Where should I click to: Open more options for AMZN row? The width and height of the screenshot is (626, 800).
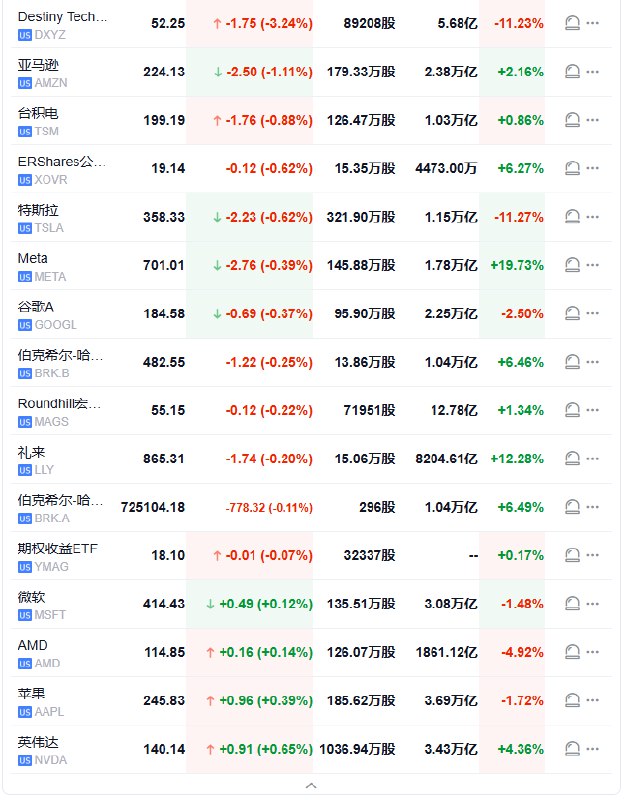(x=592, y=71)
